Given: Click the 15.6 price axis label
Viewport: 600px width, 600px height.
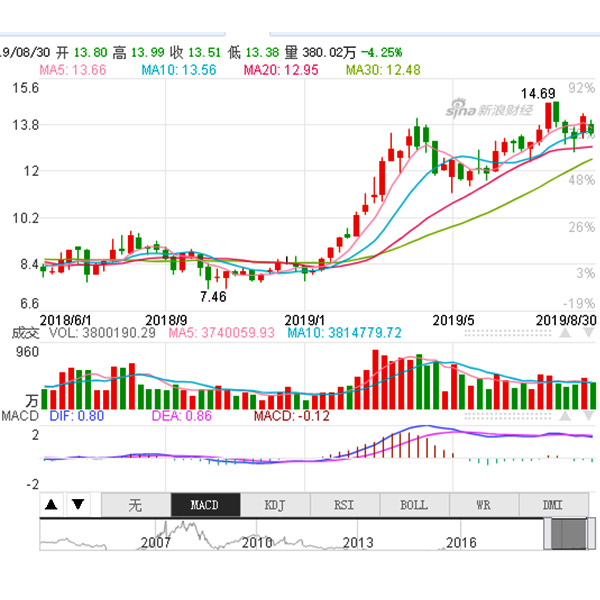Looking at the screenshot, I should tap(26, 88).
